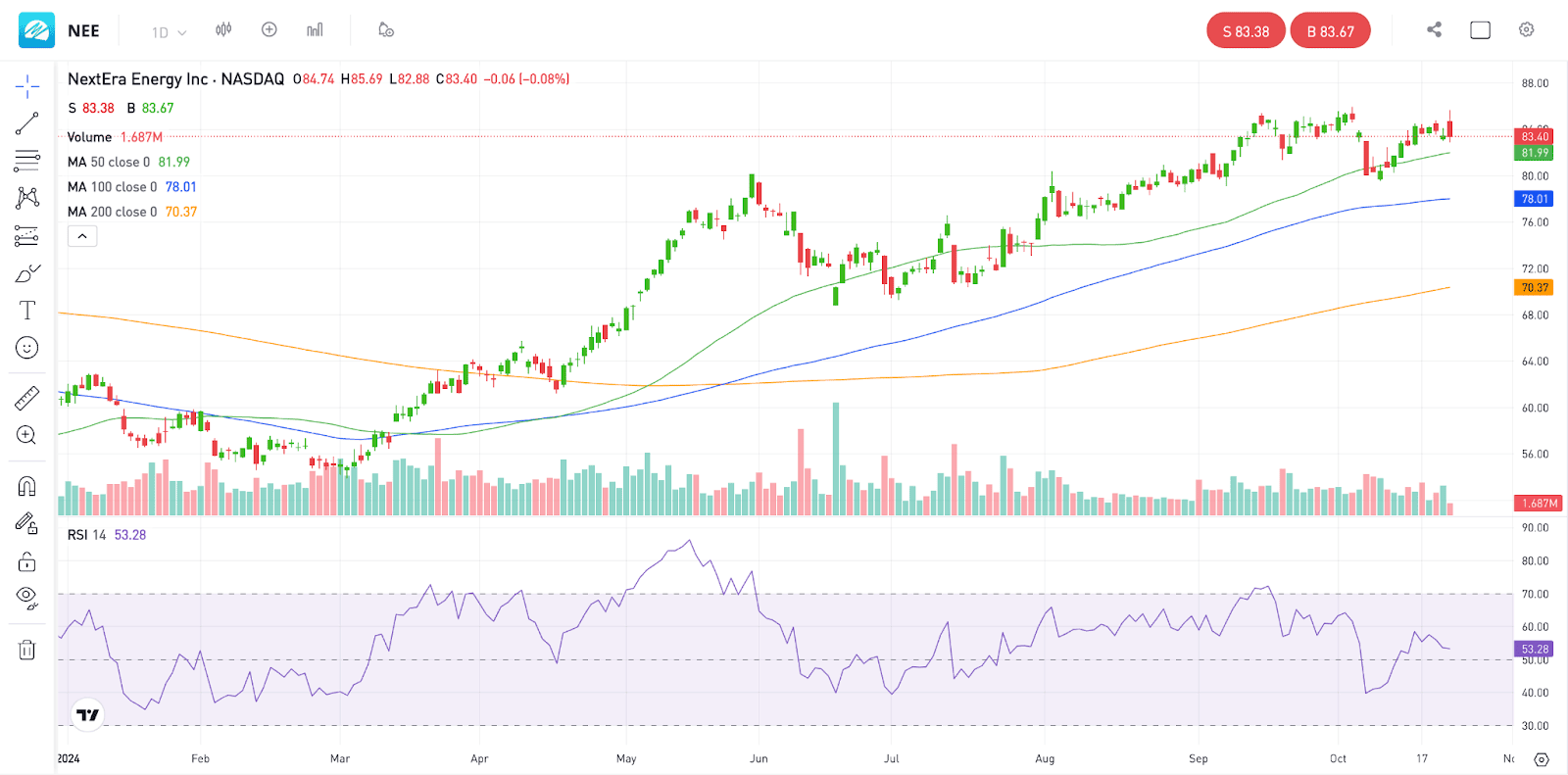
Task: Click the 70.37 MA 200 price label
Action: pos(1535,288)
